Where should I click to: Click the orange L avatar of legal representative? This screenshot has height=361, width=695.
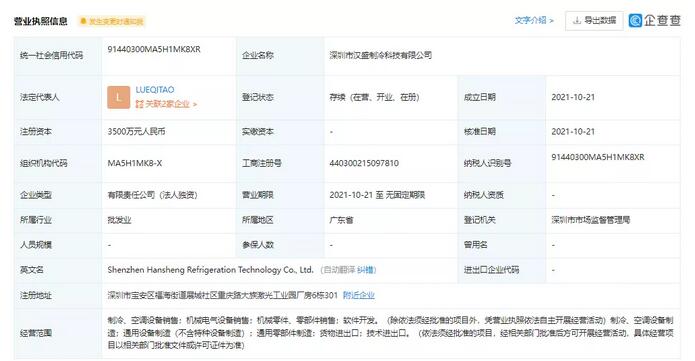click(x=118, y=97)
